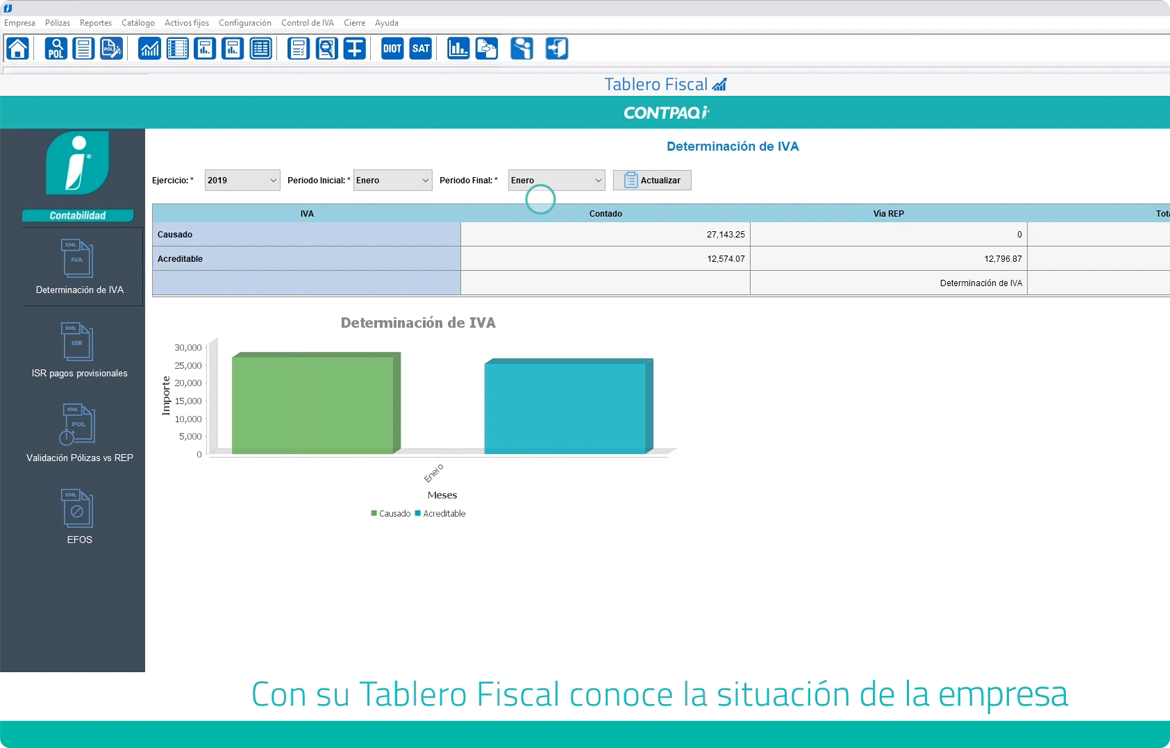The width and height of the screenshot is (1170, 748).
Task: Click the Actualizar button
Action: point(651,179)
